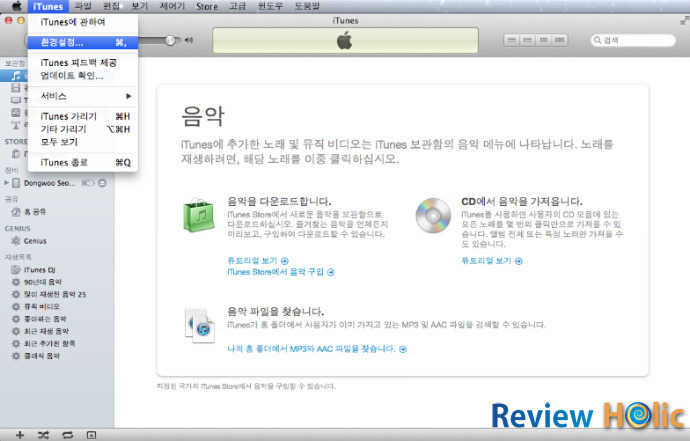Open the 클래식 음악 playlist

pos(42,356)
